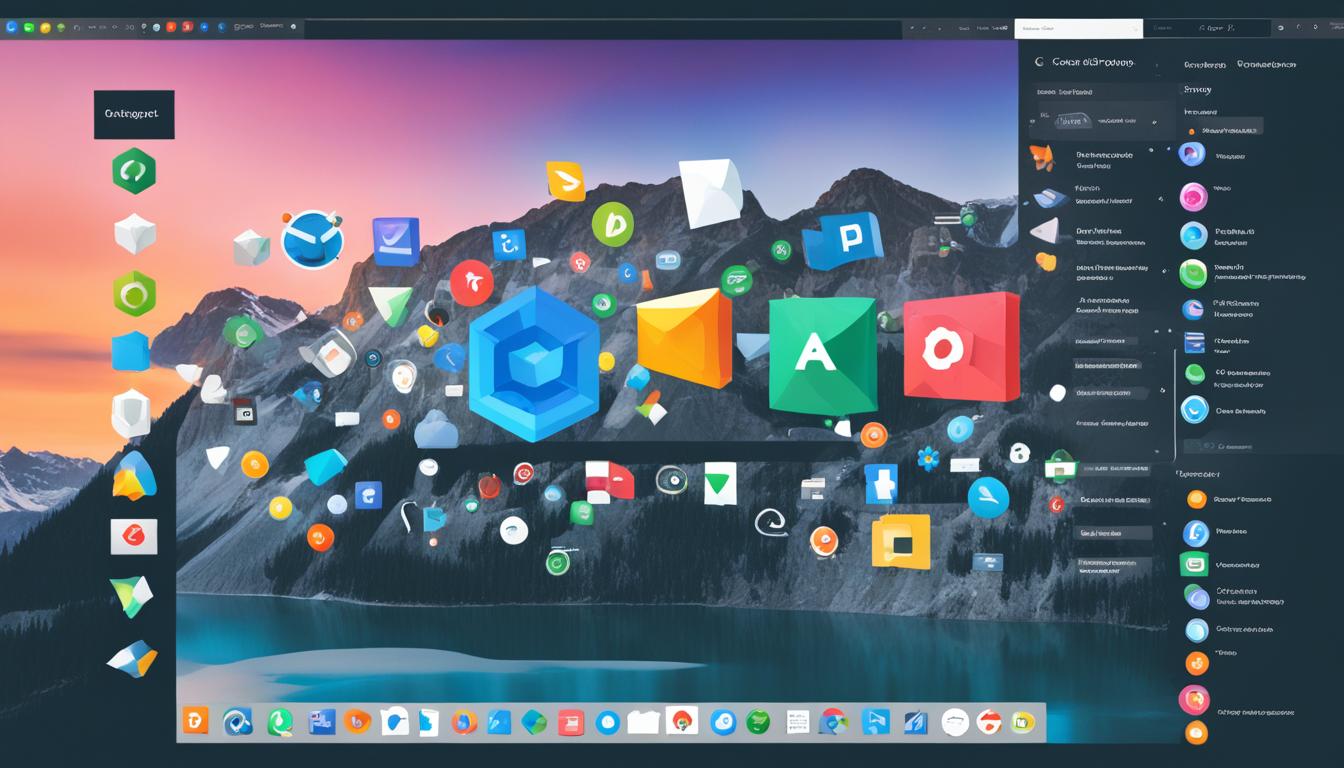Launch the orange square app in the dock

point(196,720)
